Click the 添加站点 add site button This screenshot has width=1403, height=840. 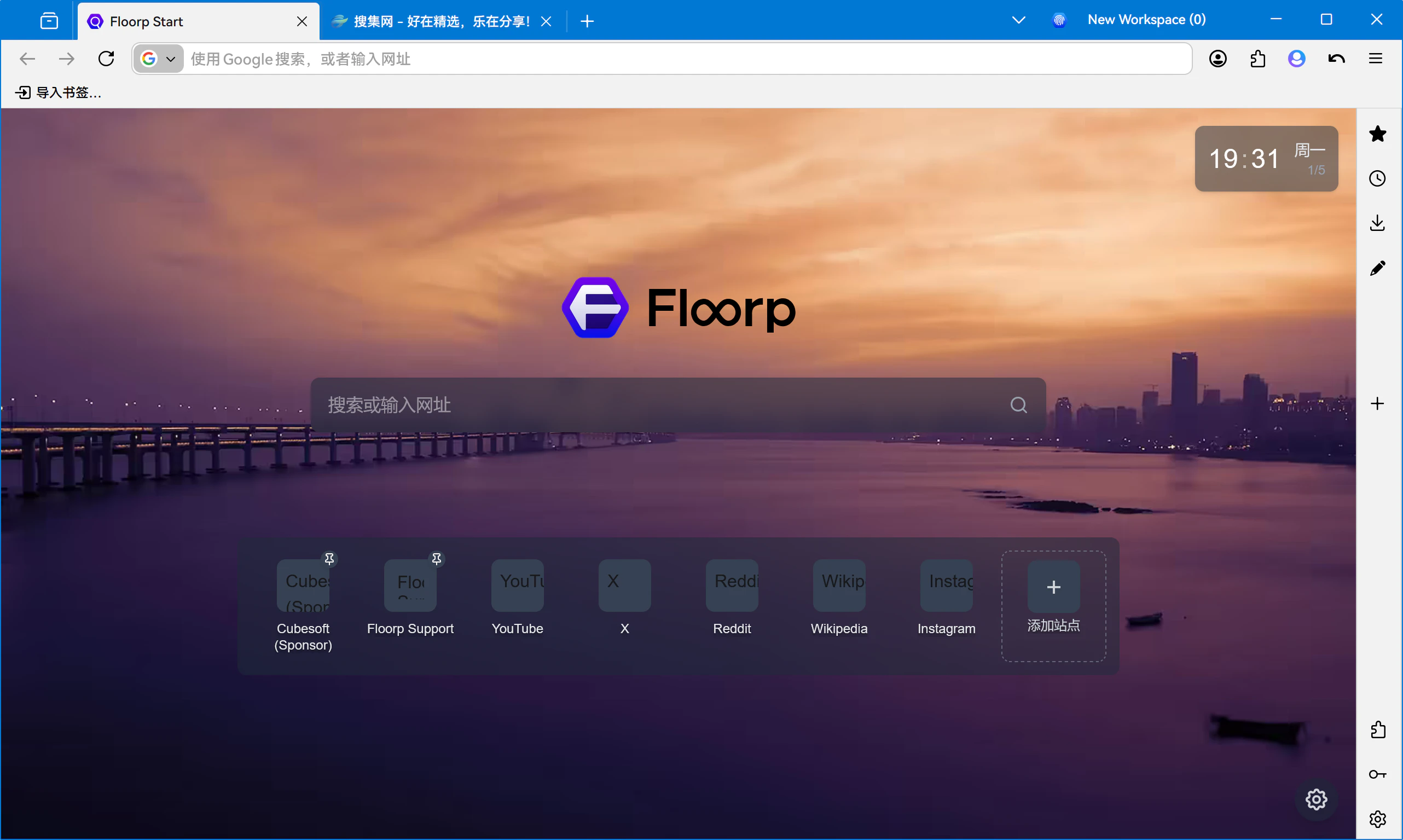pyautogui.click(x=1053, y=587)
